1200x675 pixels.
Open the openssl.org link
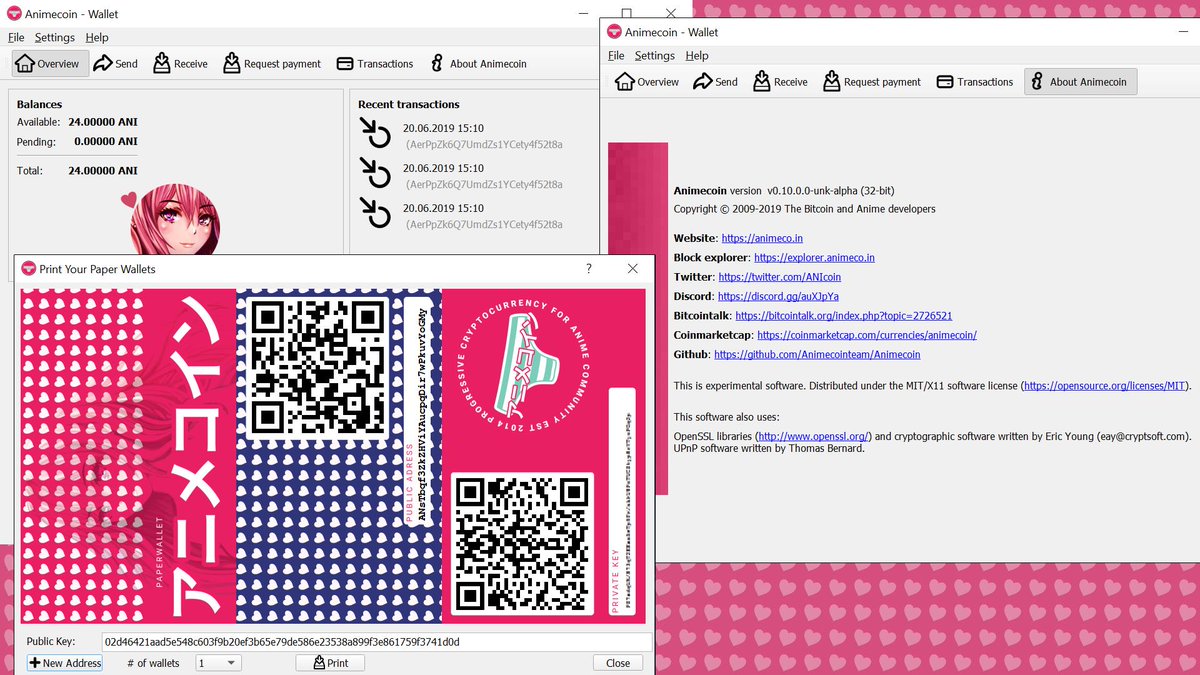point(814,436)
